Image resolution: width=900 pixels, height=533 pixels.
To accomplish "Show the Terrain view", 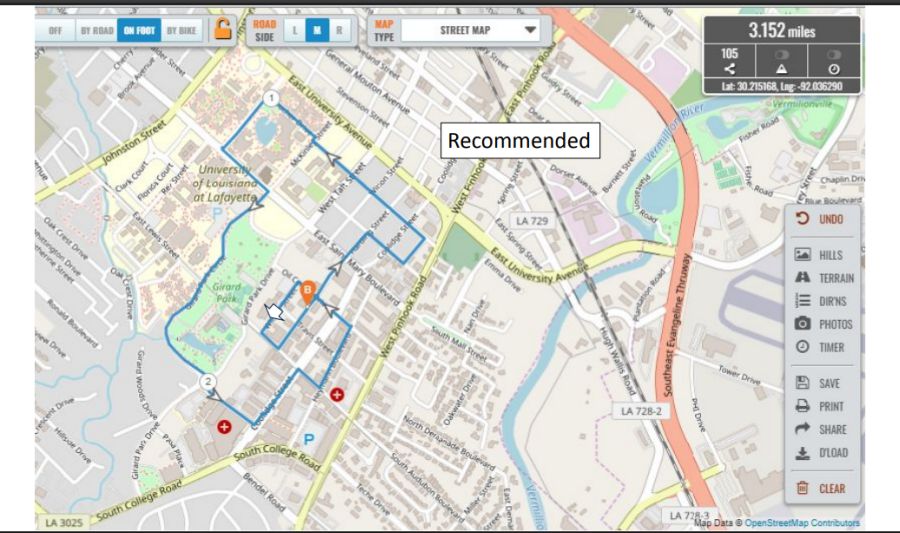I will 824,278.
